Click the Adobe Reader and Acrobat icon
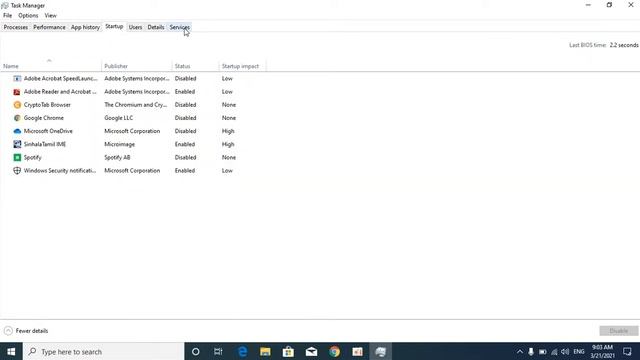This screenshot has height=360, width=640. 17,92
